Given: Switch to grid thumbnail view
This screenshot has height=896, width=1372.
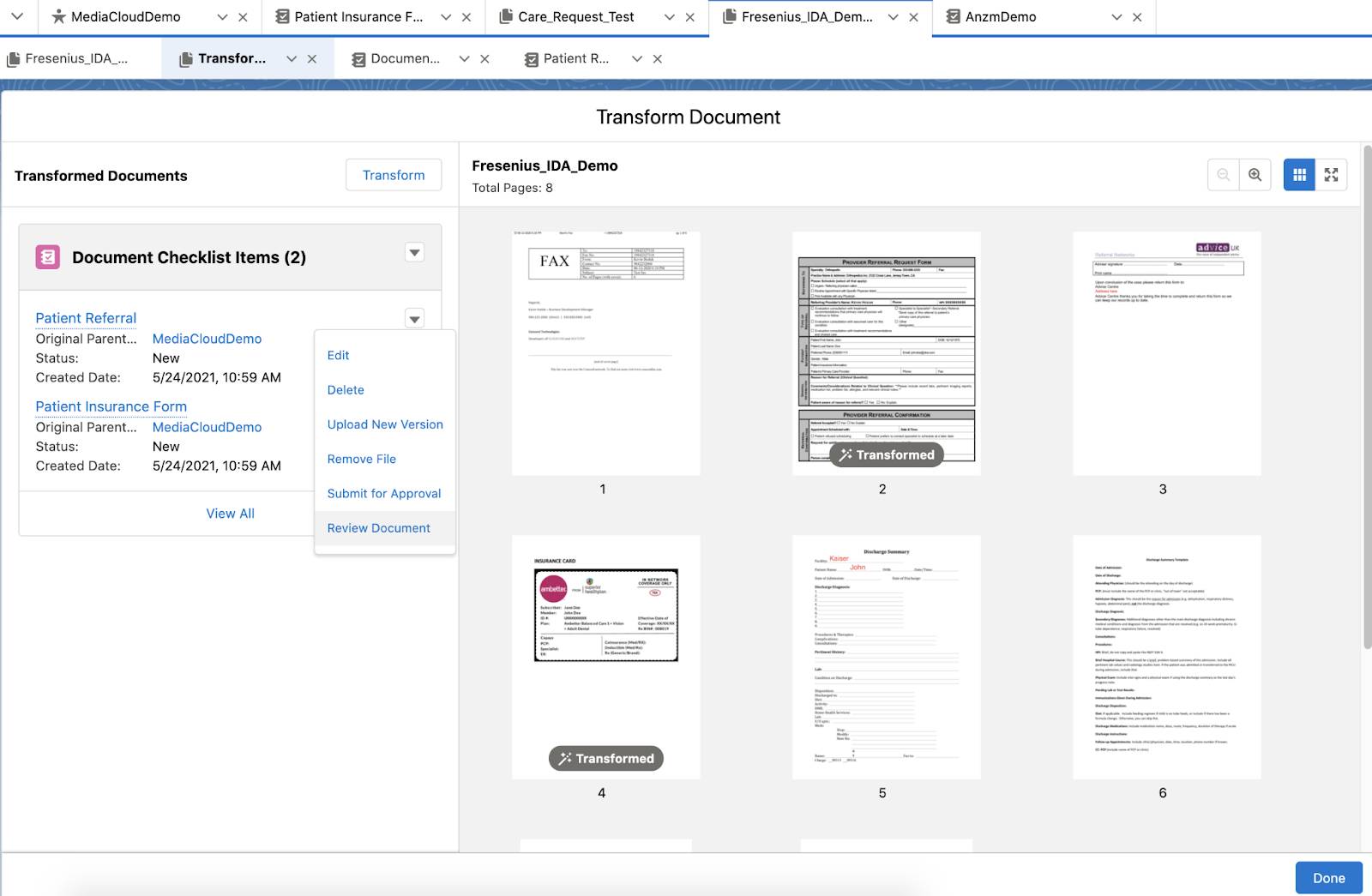Looking at the screenshot, I should coord(1300,175).
